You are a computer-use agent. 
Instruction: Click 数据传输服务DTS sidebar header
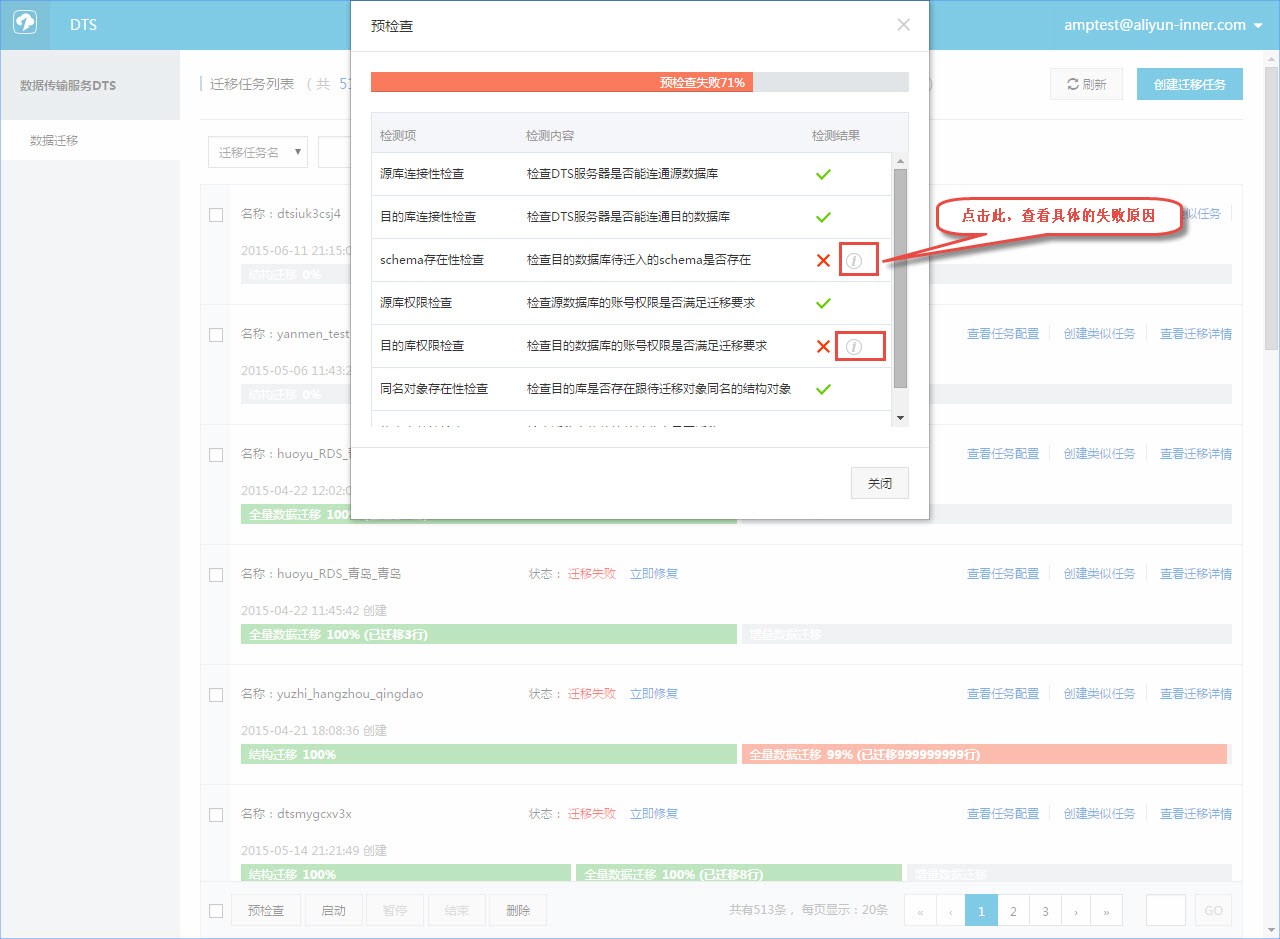[x=68, y=86]
